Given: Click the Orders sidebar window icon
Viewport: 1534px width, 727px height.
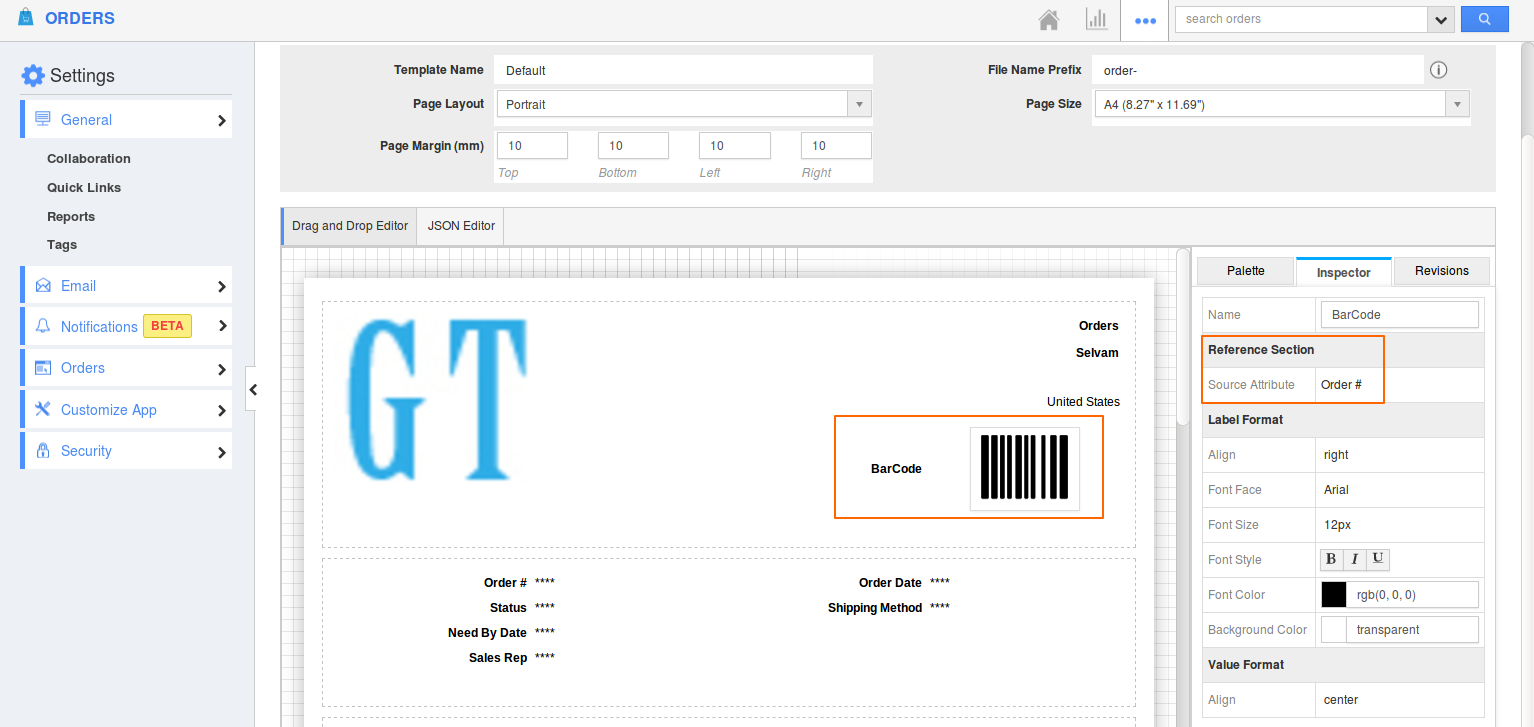Looking at the screenshot, I should (43, 368).
